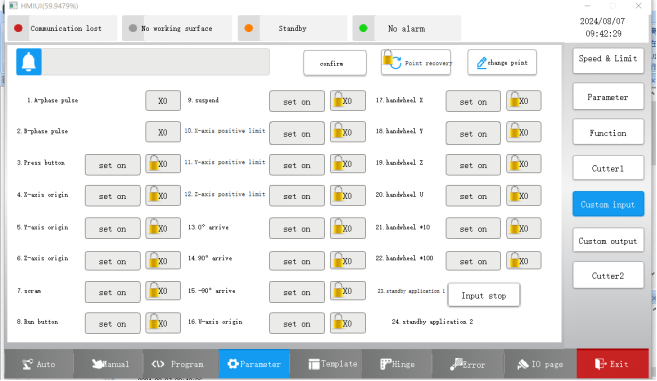Go to the IO page tab
The height and width of the screenshot is (381, 657).
pyautogui.click(x=540, y=364)
